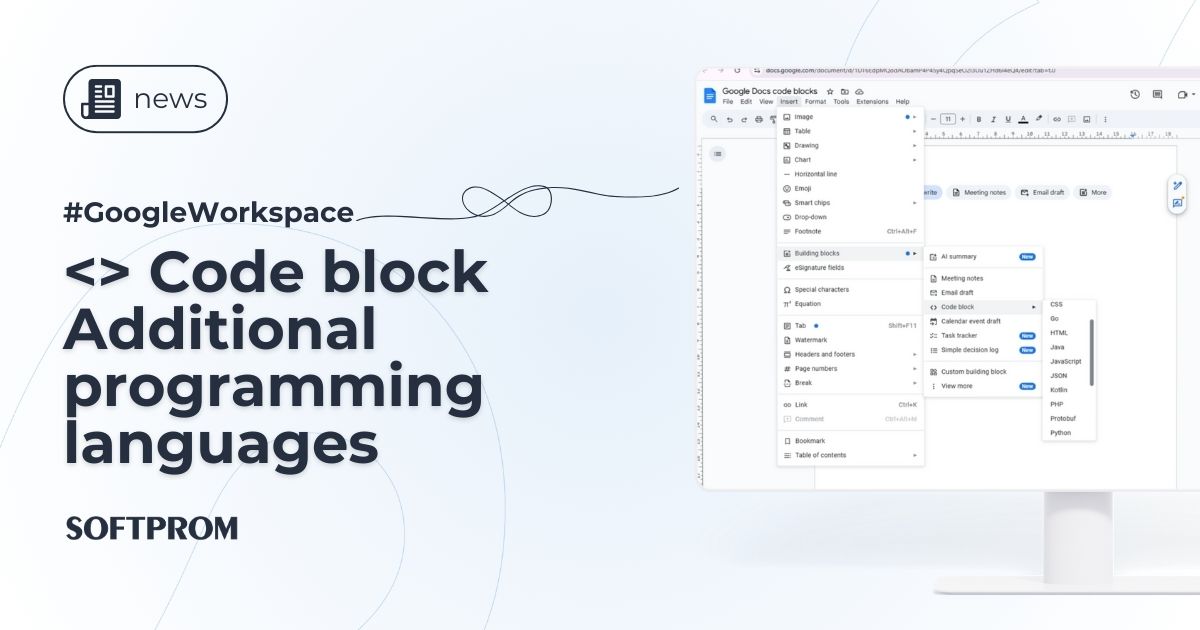Choose JavaScript in the language list
The height and width of the screenshot is (630, 1200).
(1065, 361)
